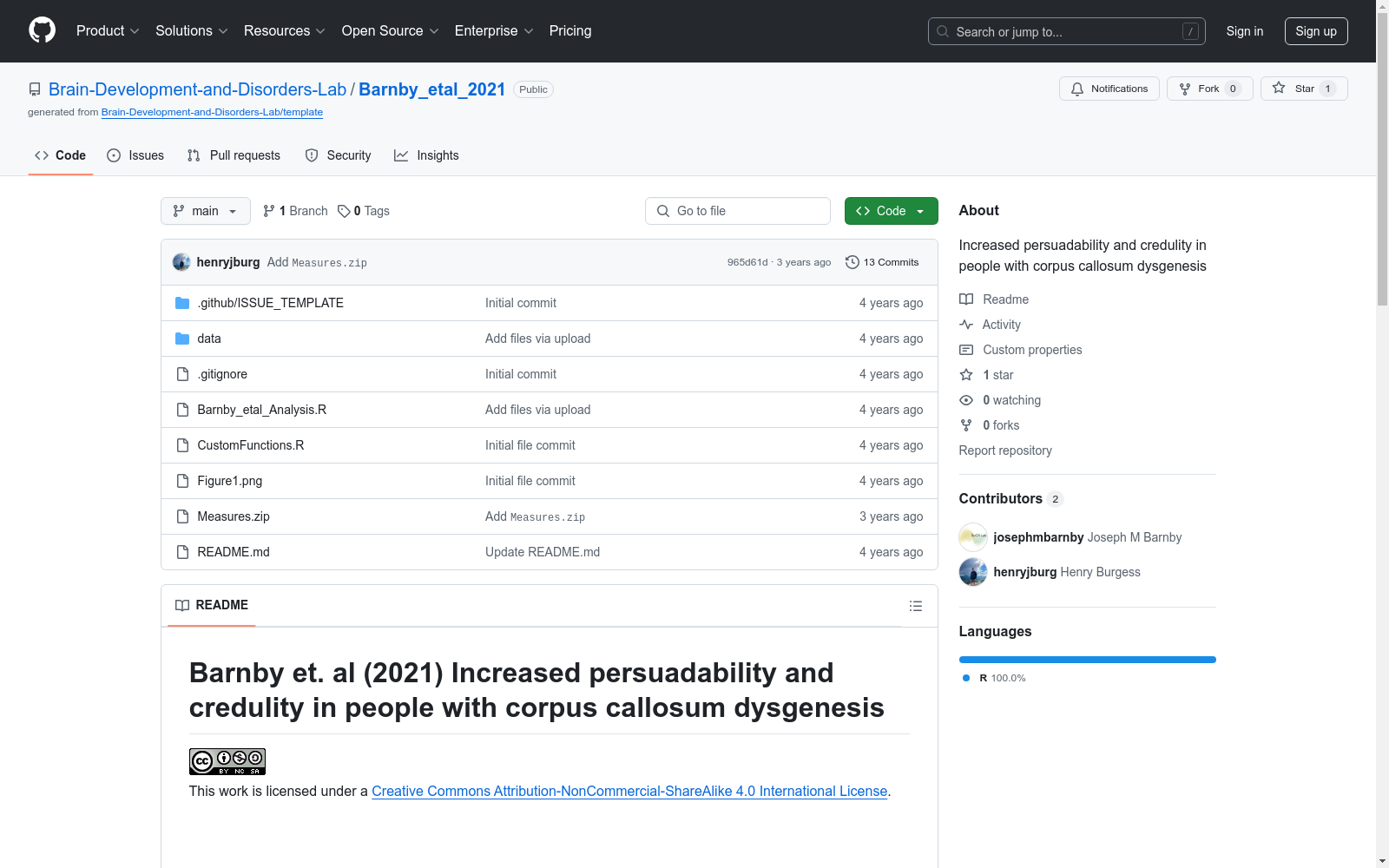Click the 0 Tags link
Screen dimensions: 1389x868
point(364,211)
